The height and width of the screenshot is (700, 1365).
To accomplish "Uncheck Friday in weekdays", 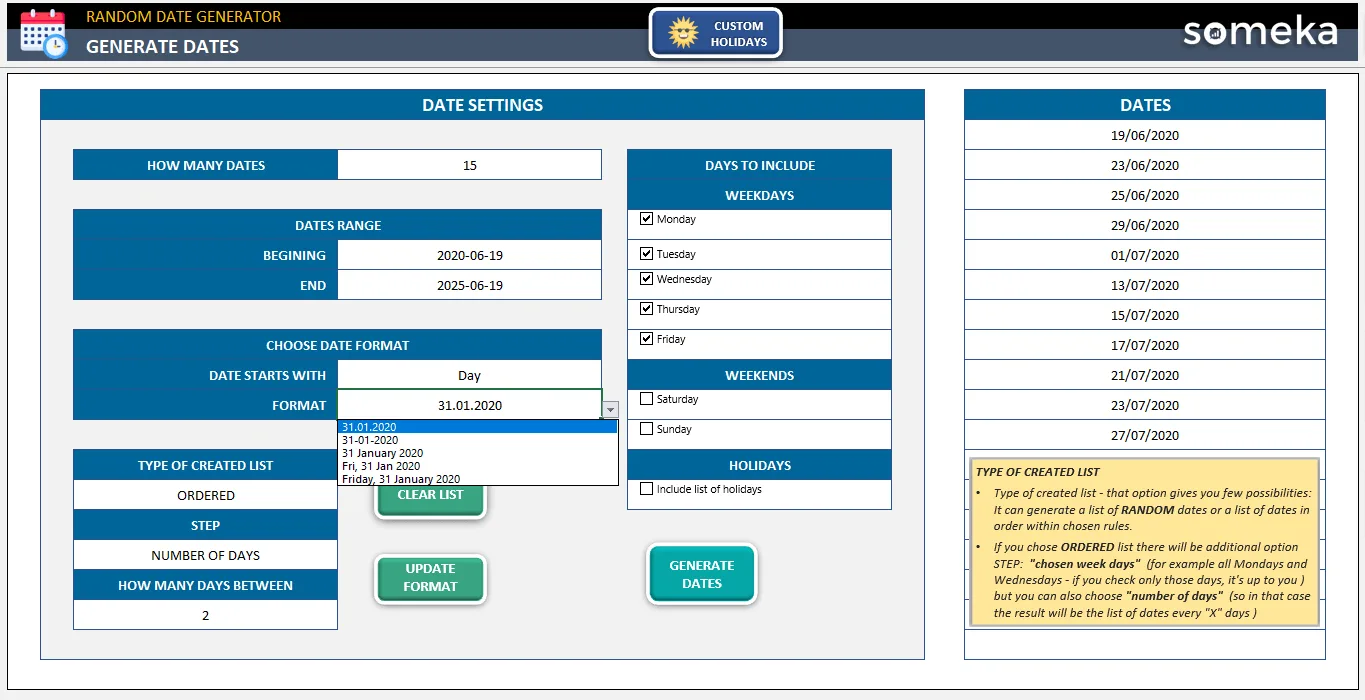I will (646, 339).
